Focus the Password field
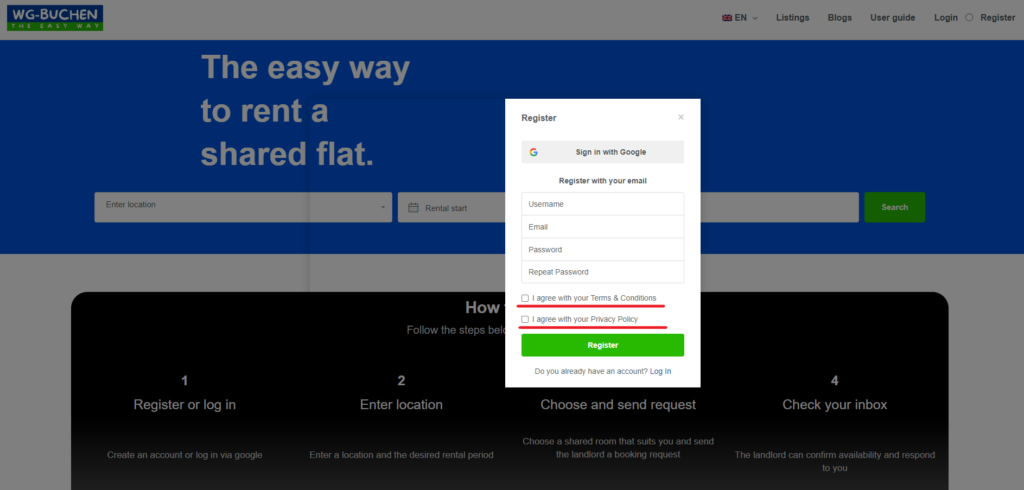 pos(602,250)
